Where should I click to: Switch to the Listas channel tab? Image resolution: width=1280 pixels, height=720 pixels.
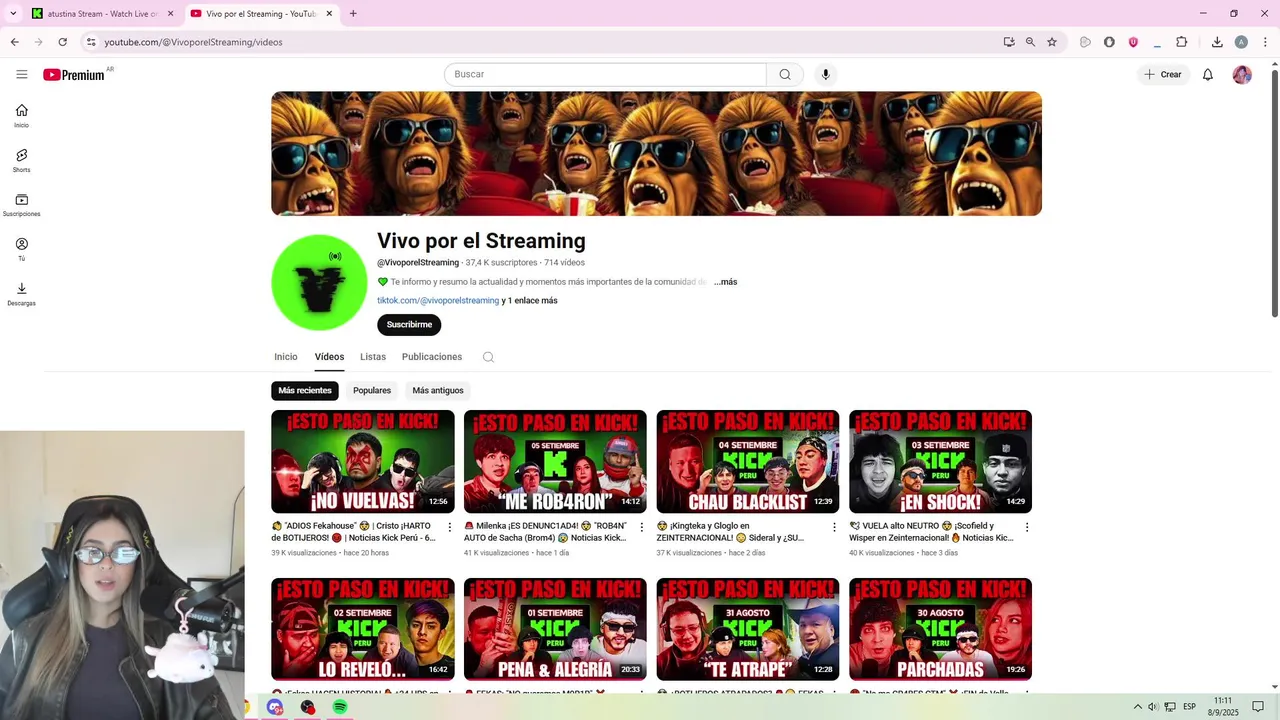pos(373,357)
